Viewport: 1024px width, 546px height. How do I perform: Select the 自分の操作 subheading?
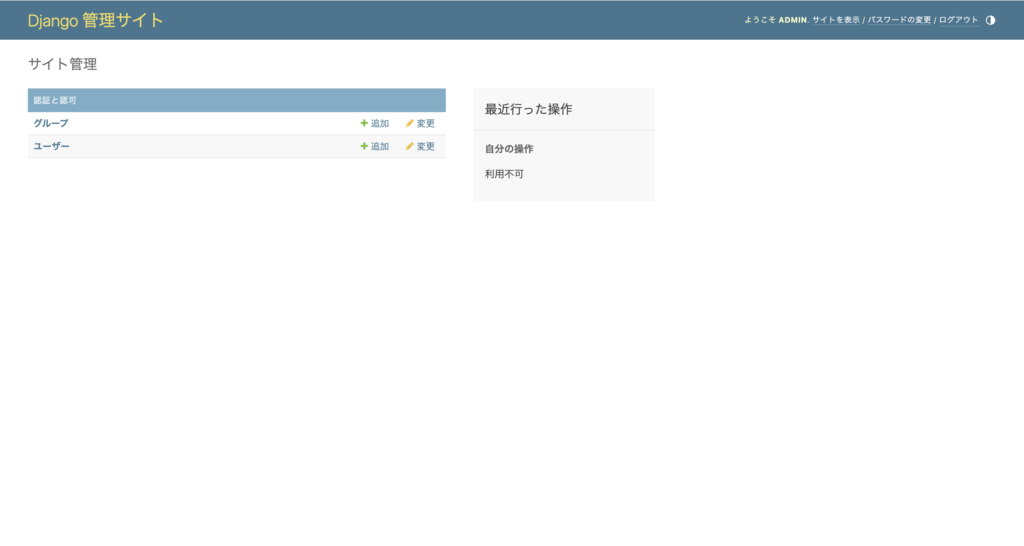[x=509, y=149]
